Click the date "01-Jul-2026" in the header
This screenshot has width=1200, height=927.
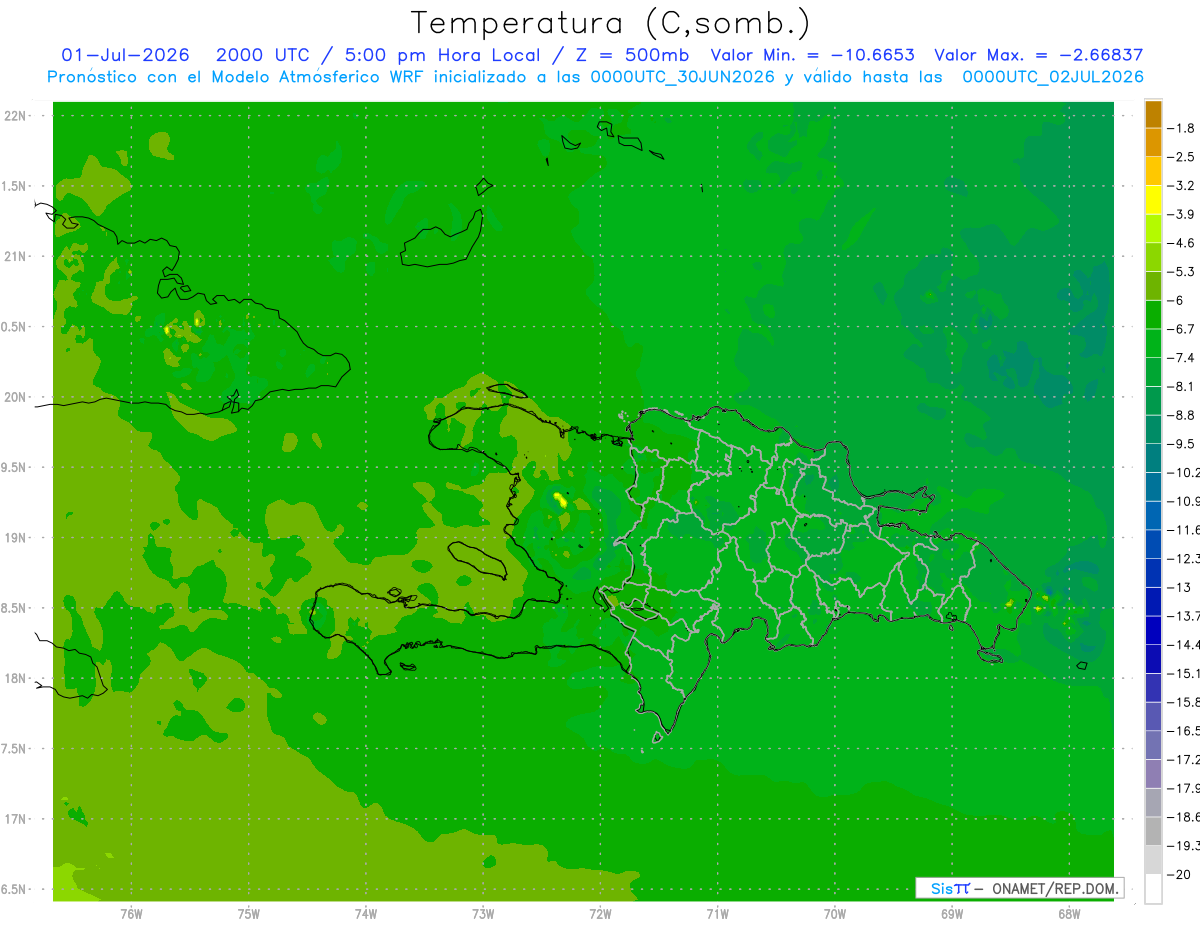(x=126, y=56)
